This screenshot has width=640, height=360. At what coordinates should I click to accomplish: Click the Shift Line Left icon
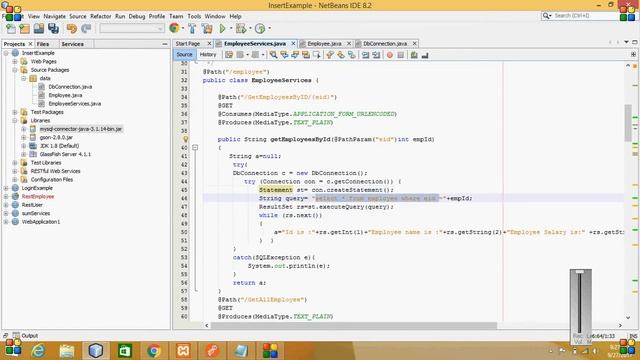(x=365, y=55)
